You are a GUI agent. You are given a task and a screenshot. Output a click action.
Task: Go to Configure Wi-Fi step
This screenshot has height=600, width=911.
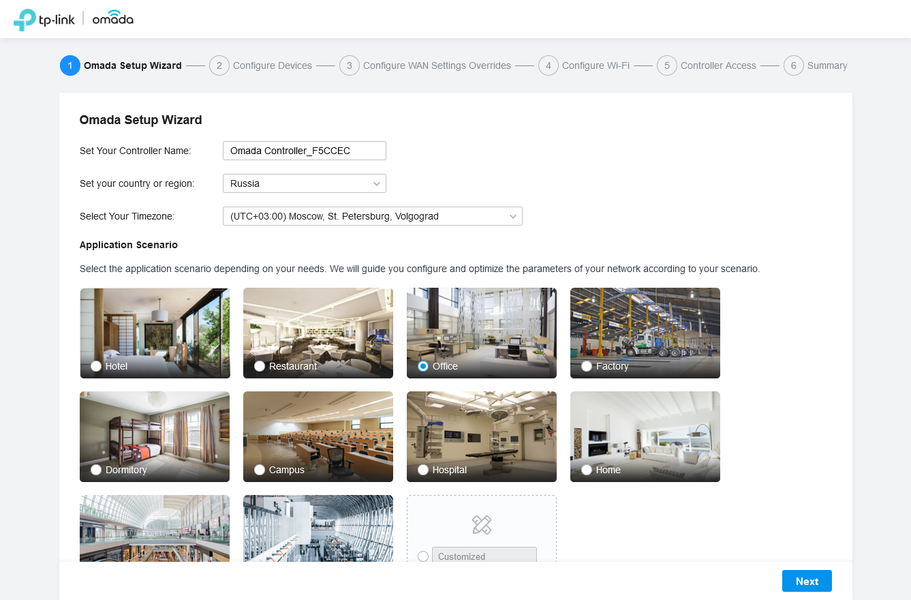click(x=596, y=66)
